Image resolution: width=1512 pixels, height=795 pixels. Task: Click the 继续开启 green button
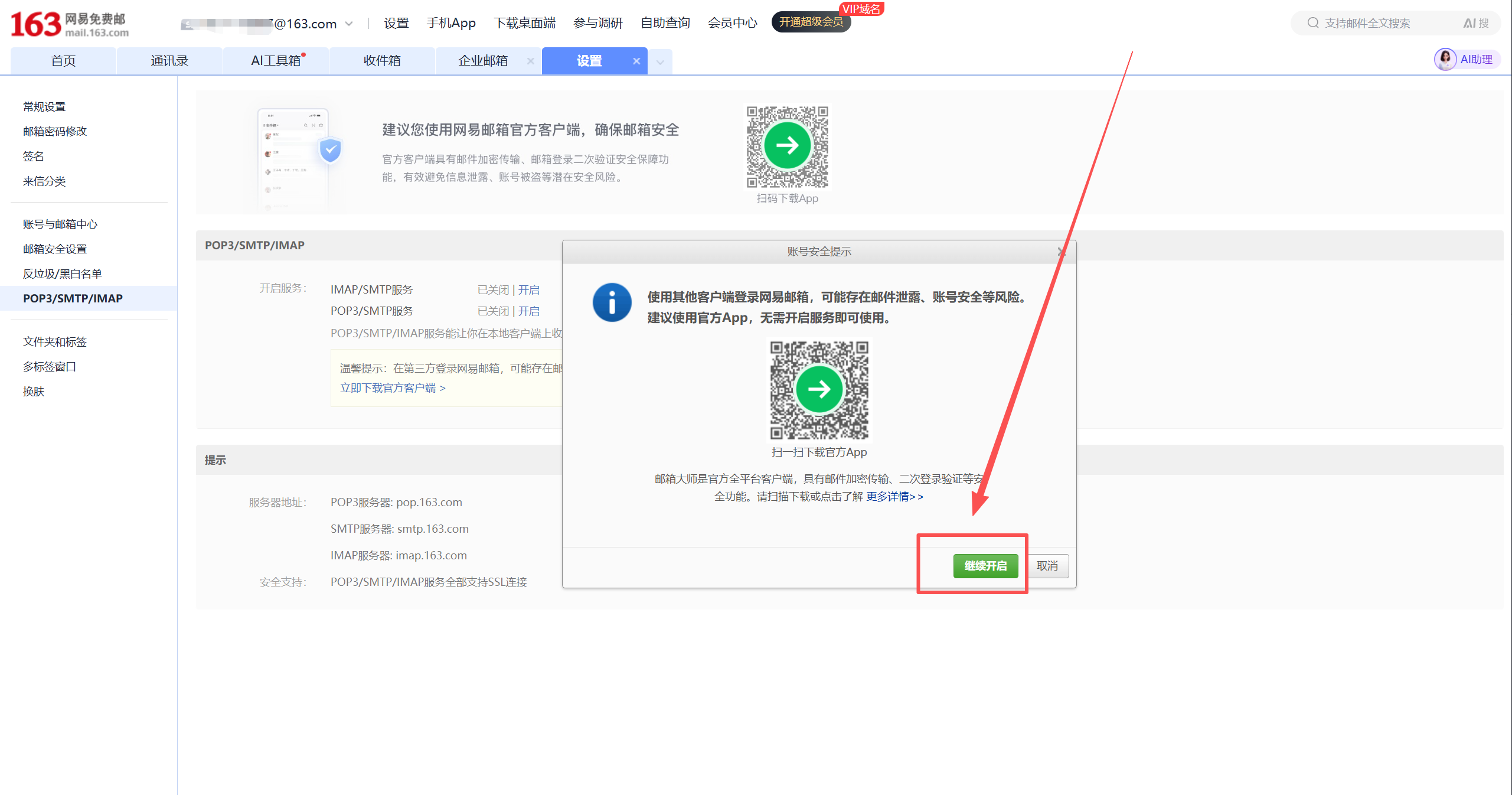click(x=985, y=566)
